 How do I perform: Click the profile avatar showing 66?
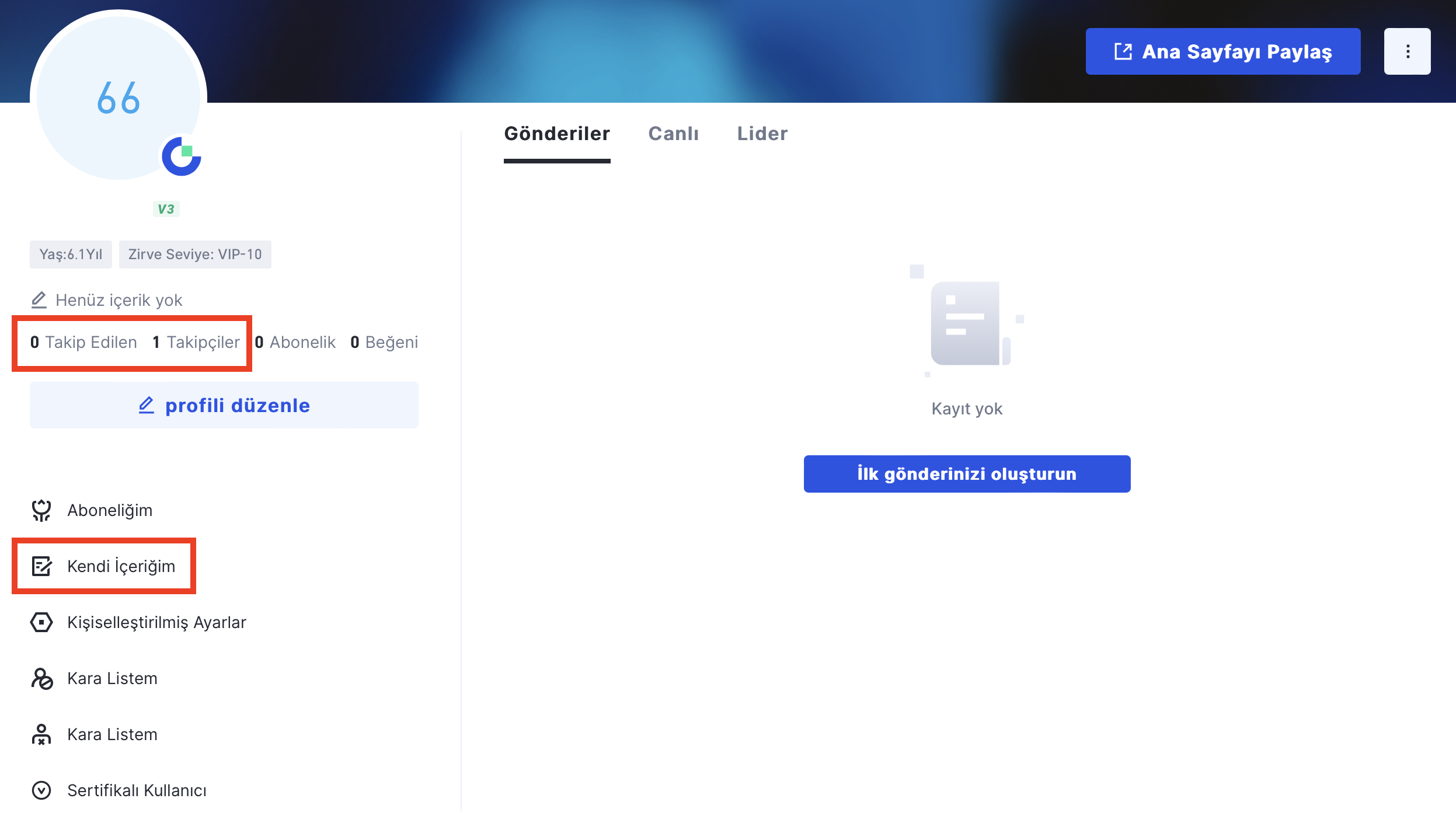point(119,98)
